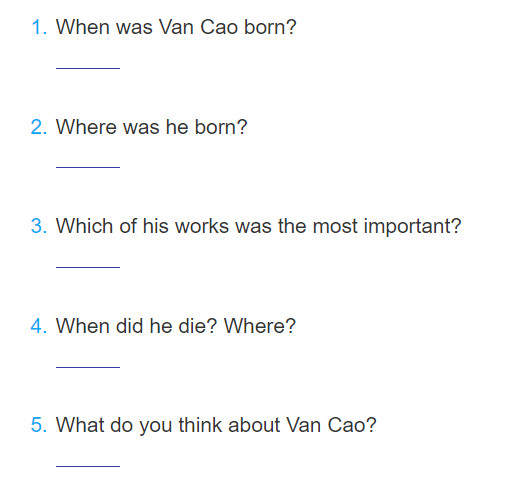Viewport: 513px width, 481px height.
Task: Click the question "When was Van Cao born?"
Action: (x=176, y=27)
